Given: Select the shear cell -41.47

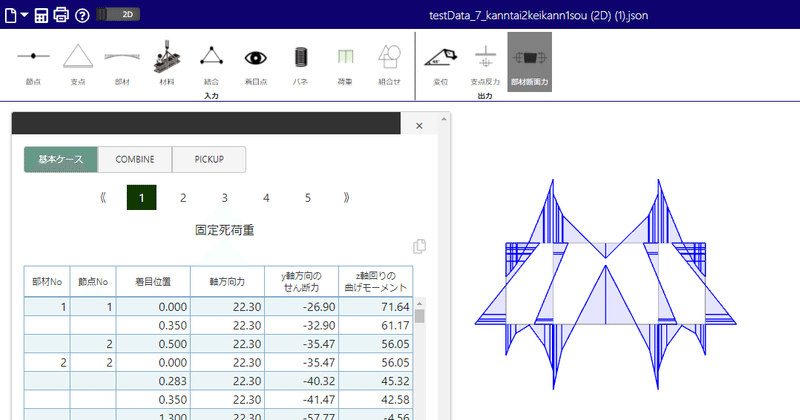Looking at the screenshot, I should pyautogui.click(x=302, y=400).
